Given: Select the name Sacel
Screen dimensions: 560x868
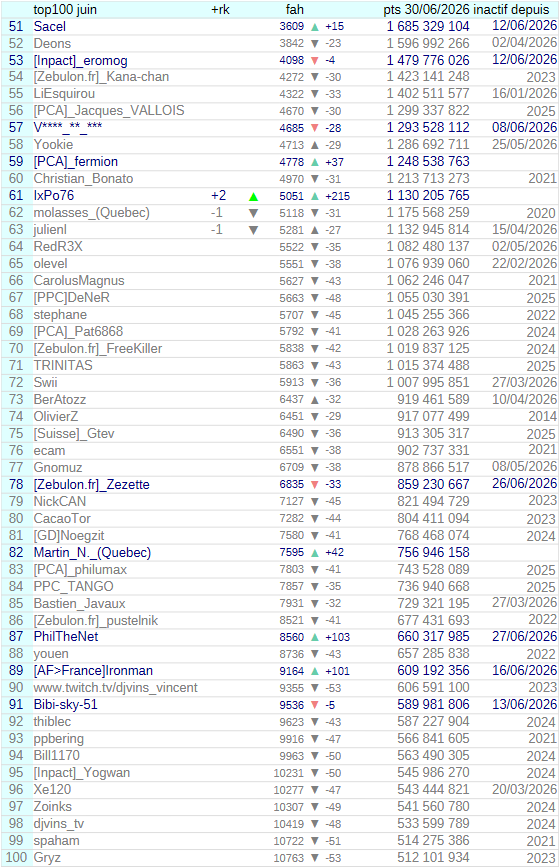Looking at the screenshot, I should (50, 27).
